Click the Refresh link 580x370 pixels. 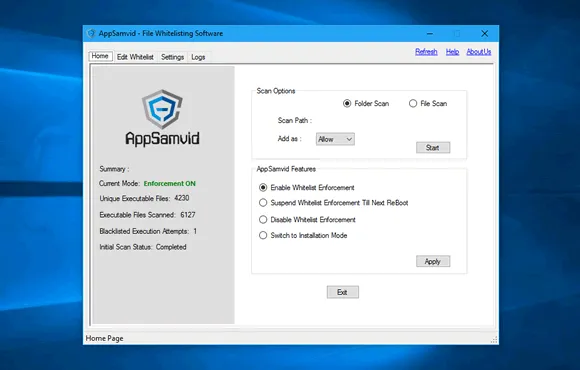click(426, 52)
